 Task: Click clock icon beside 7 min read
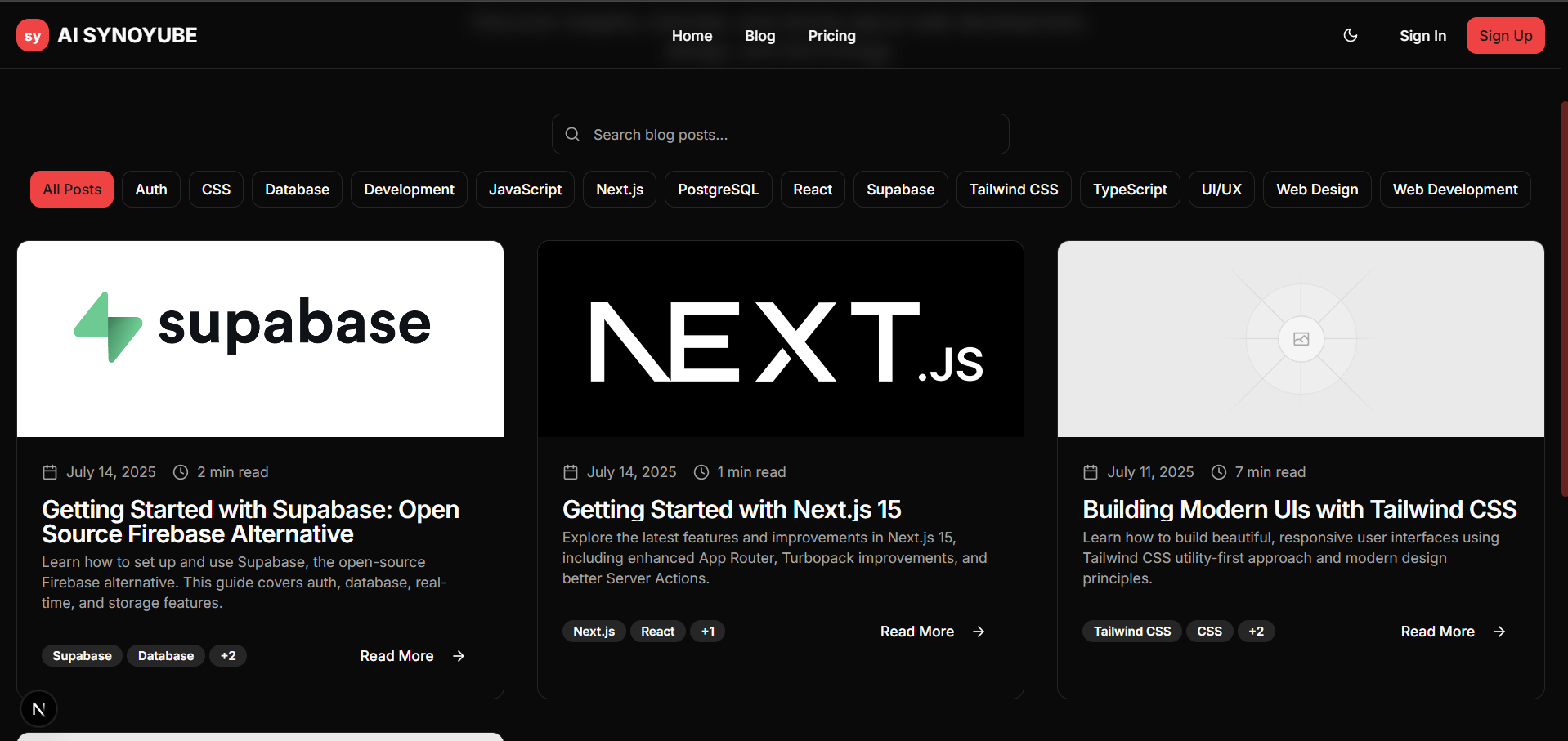1219,472
